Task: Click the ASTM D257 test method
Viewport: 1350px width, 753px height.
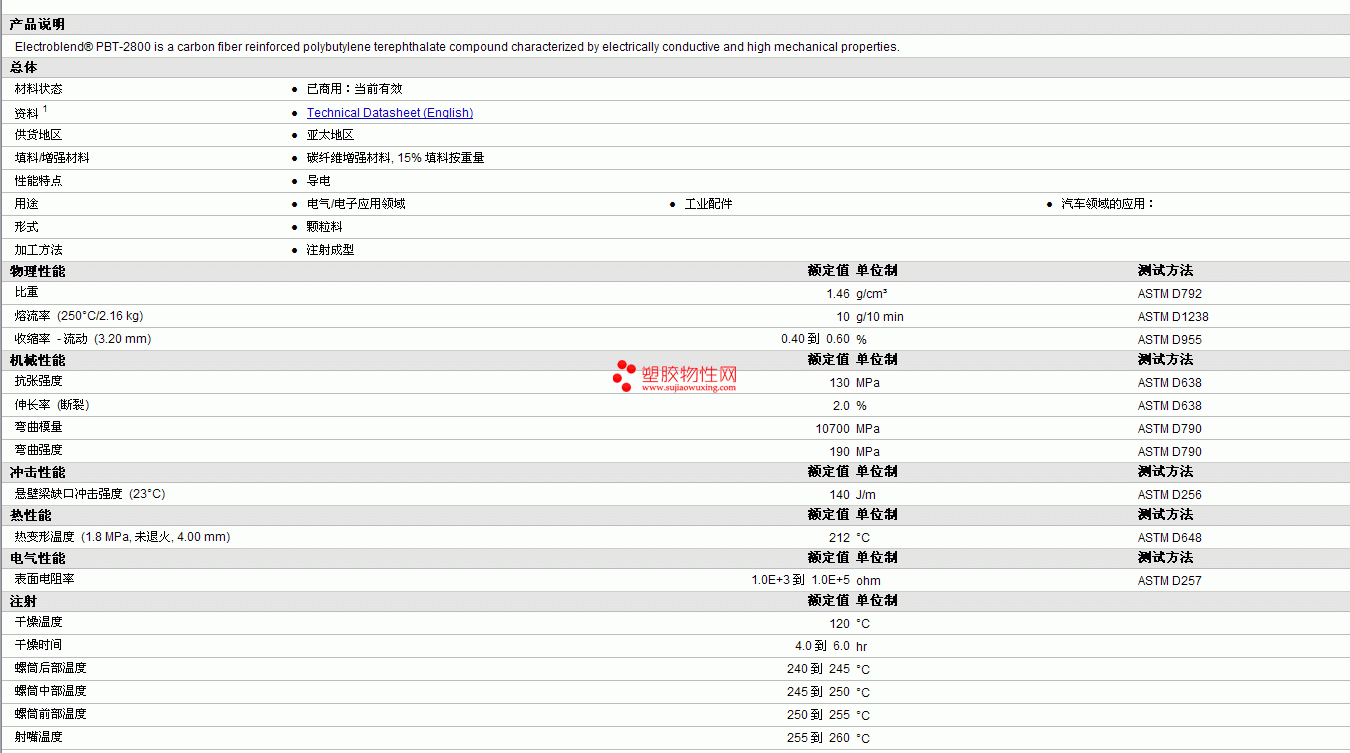Action: 1170,581
